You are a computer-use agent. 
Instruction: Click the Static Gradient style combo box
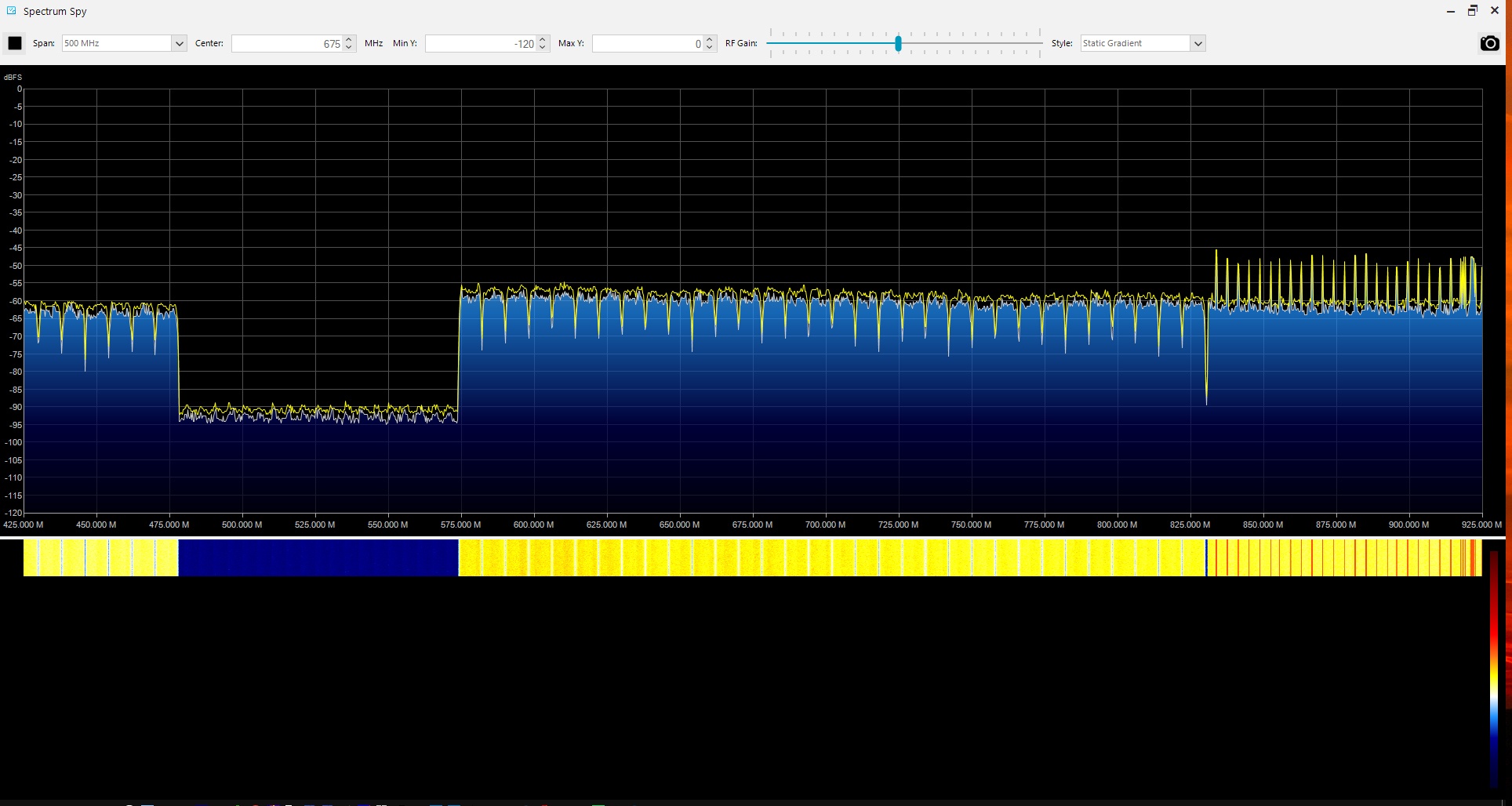1135,43
